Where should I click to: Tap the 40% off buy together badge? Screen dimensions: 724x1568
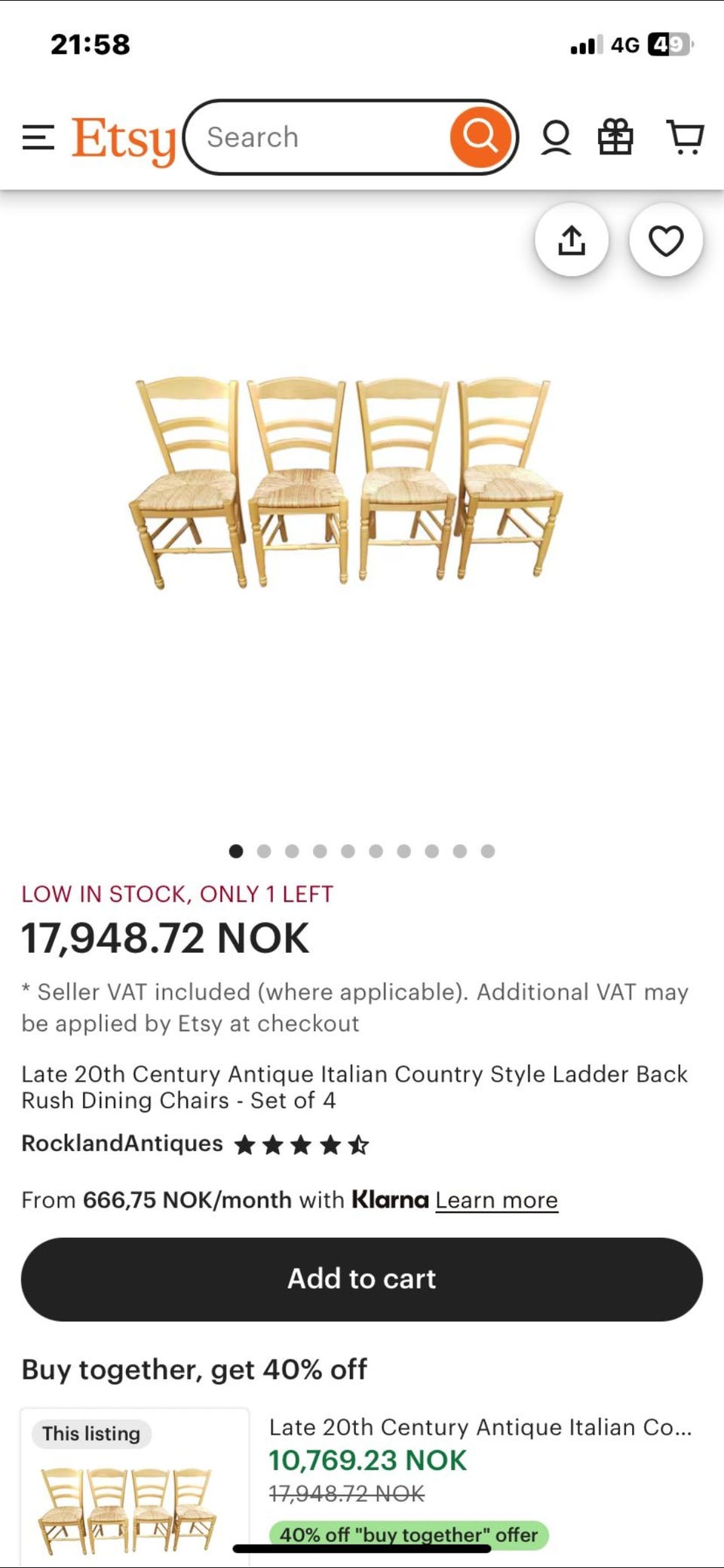409,1534
